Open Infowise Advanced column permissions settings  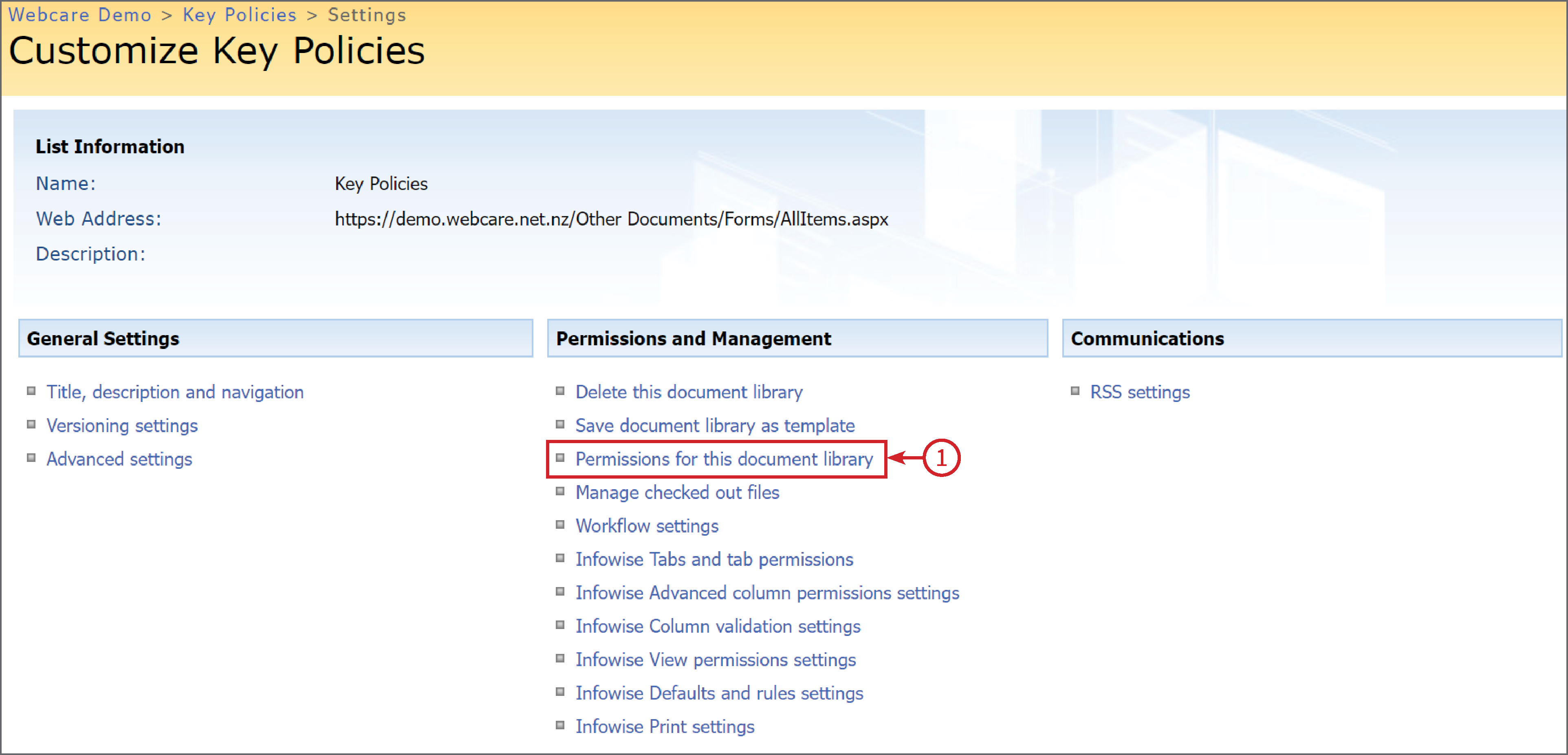[767, 592]
